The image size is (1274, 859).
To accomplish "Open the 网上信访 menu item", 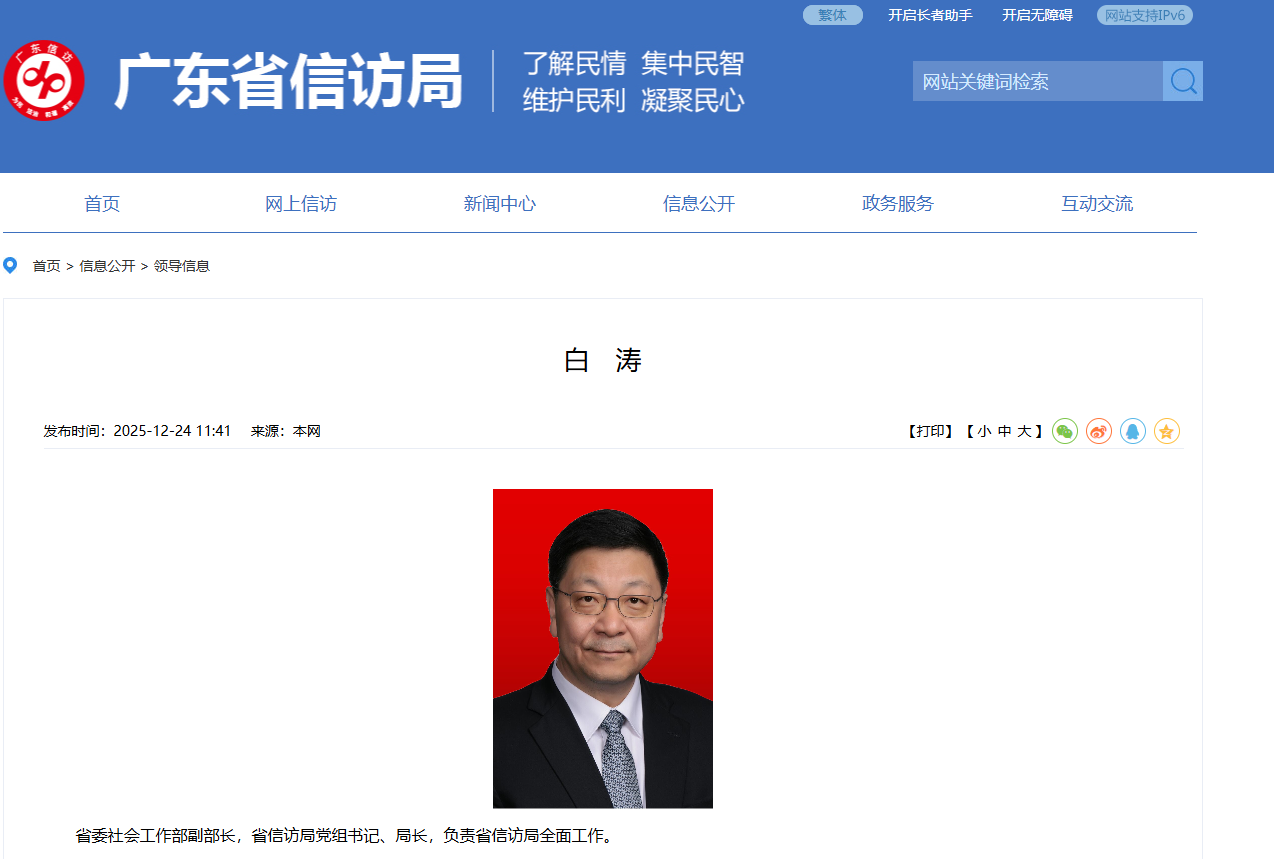I will point(301,203).
